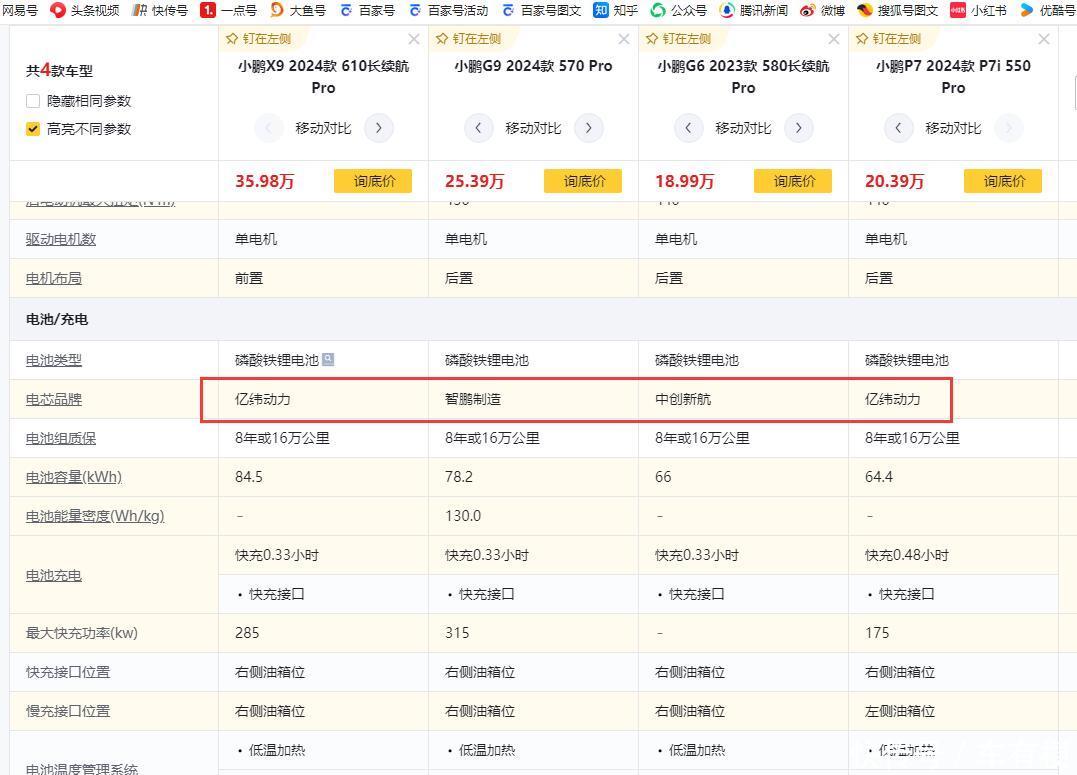Viewport: 1077px width, 775px height.
Task: Shift 小鹏G6 column right using arrow
Action: pos(798,128)
